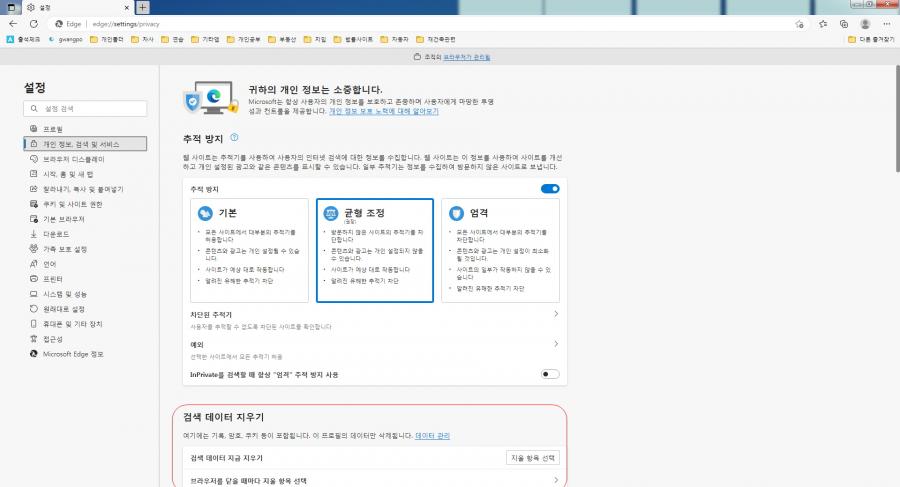
Task: Open the Edge '...' settings and more menu
Action: [x=886, y=23]
